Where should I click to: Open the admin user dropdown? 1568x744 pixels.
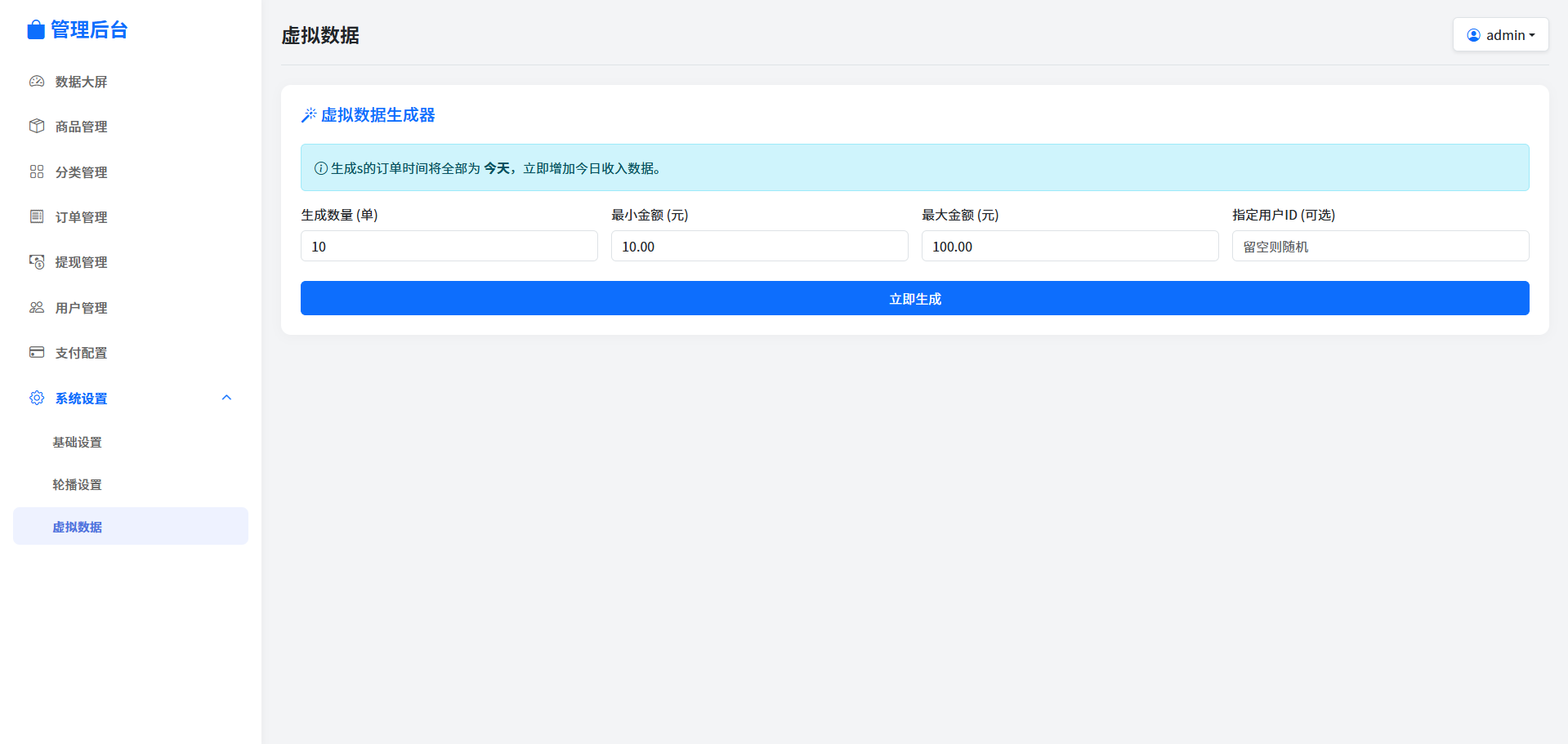[x=1500, y=35]
